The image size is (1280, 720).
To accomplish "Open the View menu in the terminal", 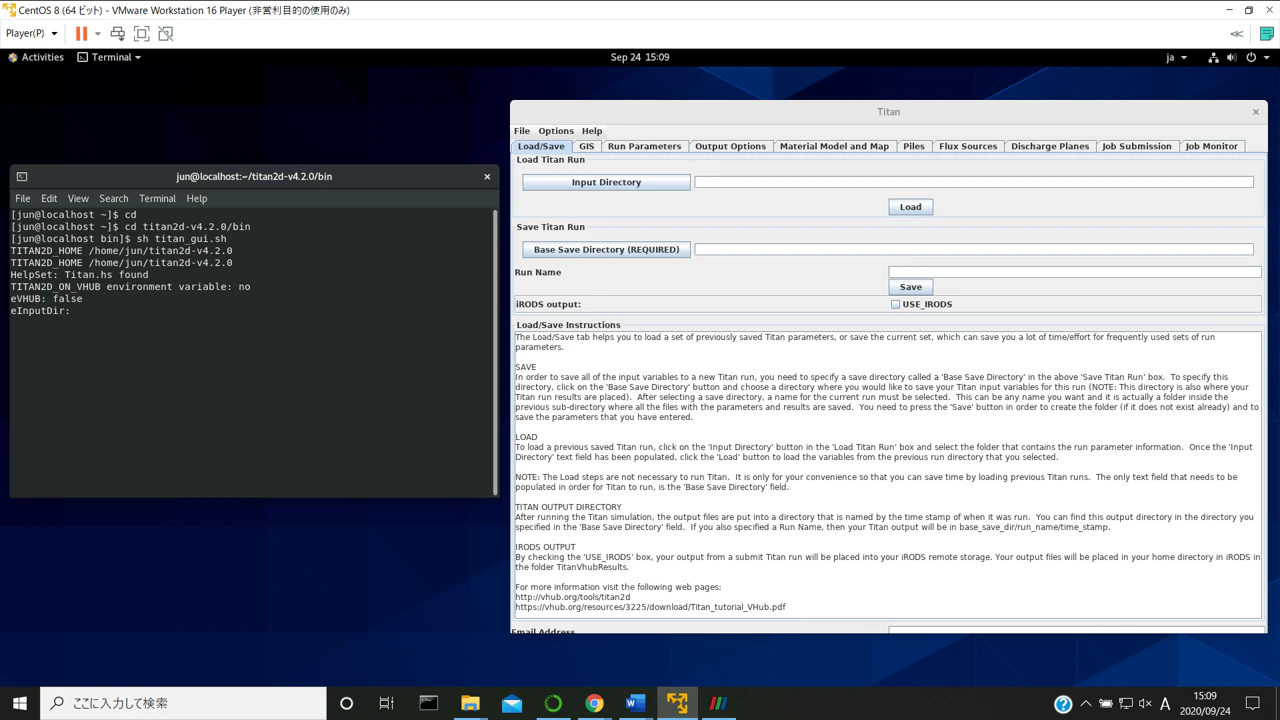I will tap(78, 199).
